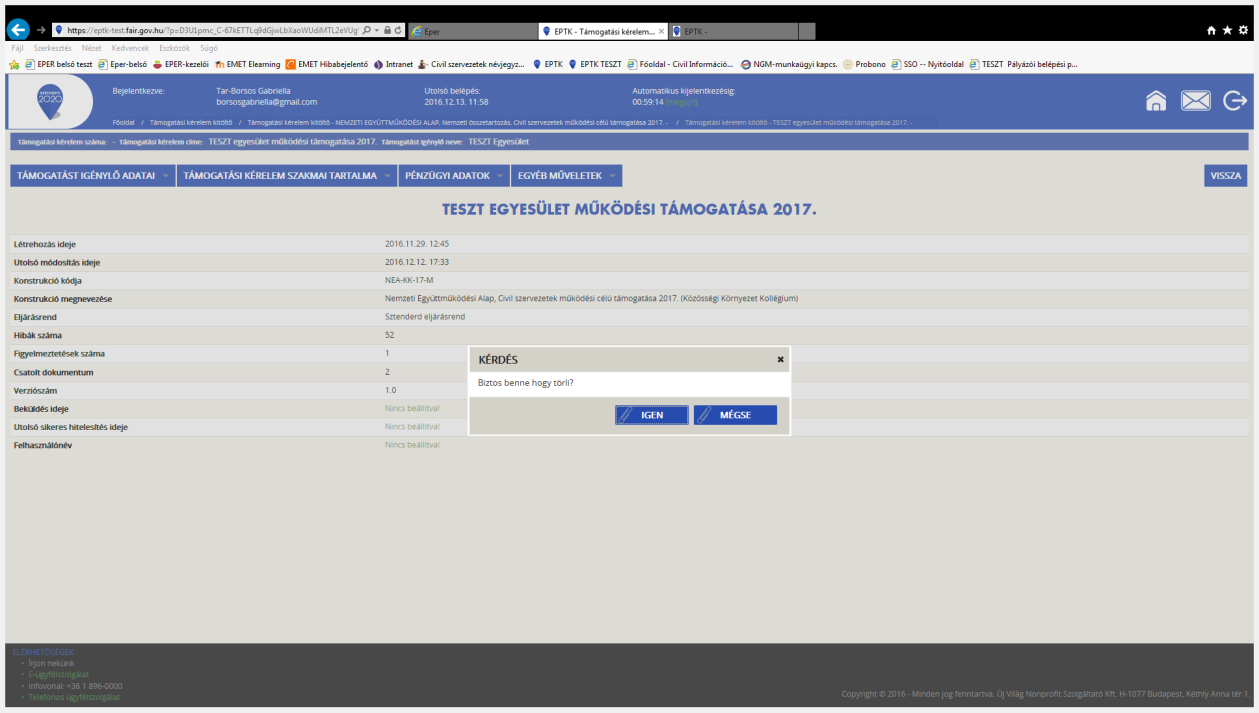1259x713 pixels.
Task: Open Telefonos ügyfélszolgálat footer link
Action: click(74, 697)
